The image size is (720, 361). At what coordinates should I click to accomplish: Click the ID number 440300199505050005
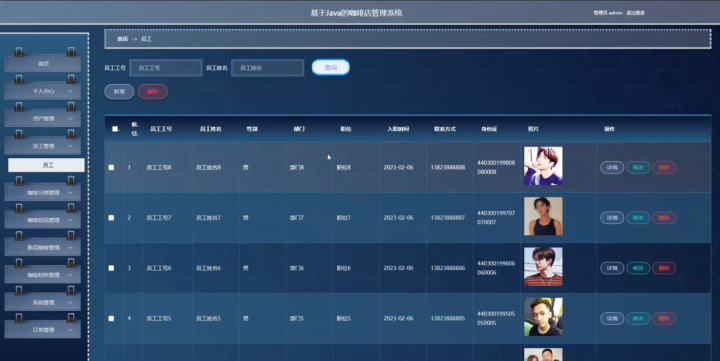[496, 318]
